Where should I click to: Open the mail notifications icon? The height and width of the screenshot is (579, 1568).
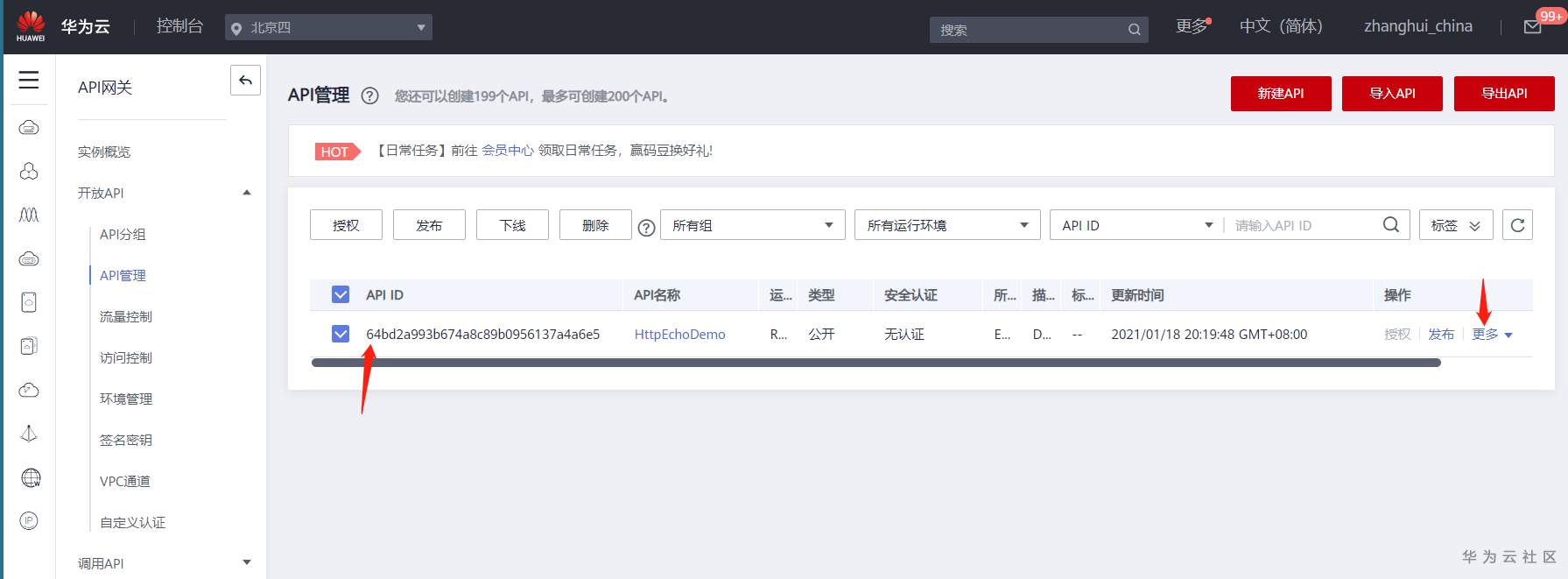click(1532, 27)
